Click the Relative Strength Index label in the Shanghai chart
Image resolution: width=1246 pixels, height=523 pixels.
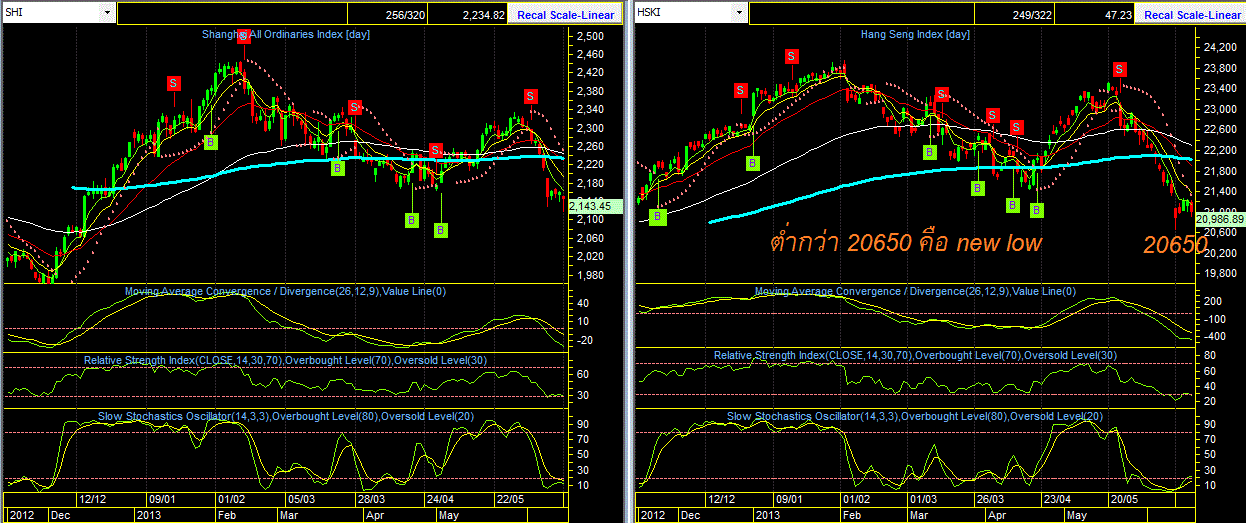point(284,358)
